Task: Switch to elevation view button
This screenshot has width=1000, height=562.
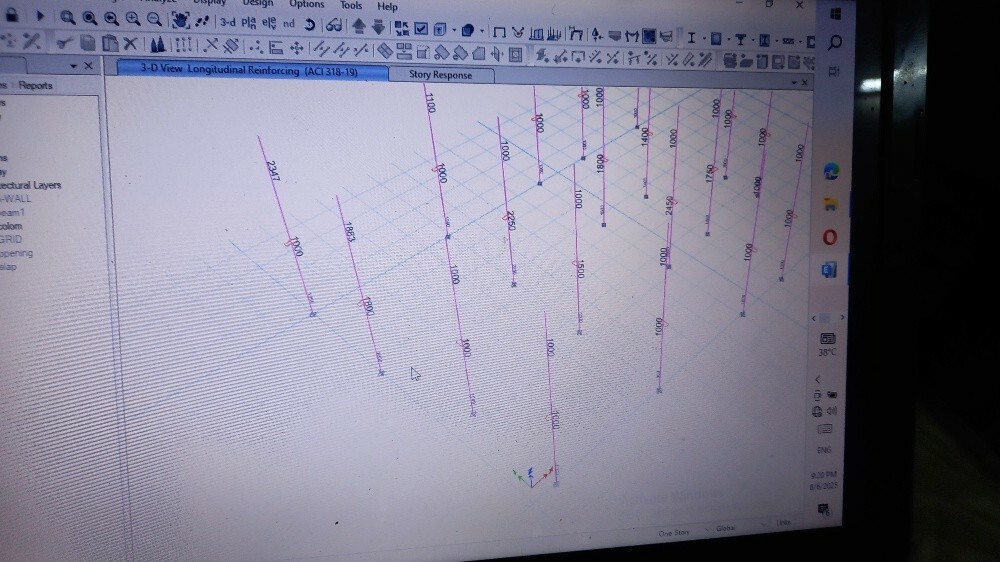Action: tap(269, 24)
